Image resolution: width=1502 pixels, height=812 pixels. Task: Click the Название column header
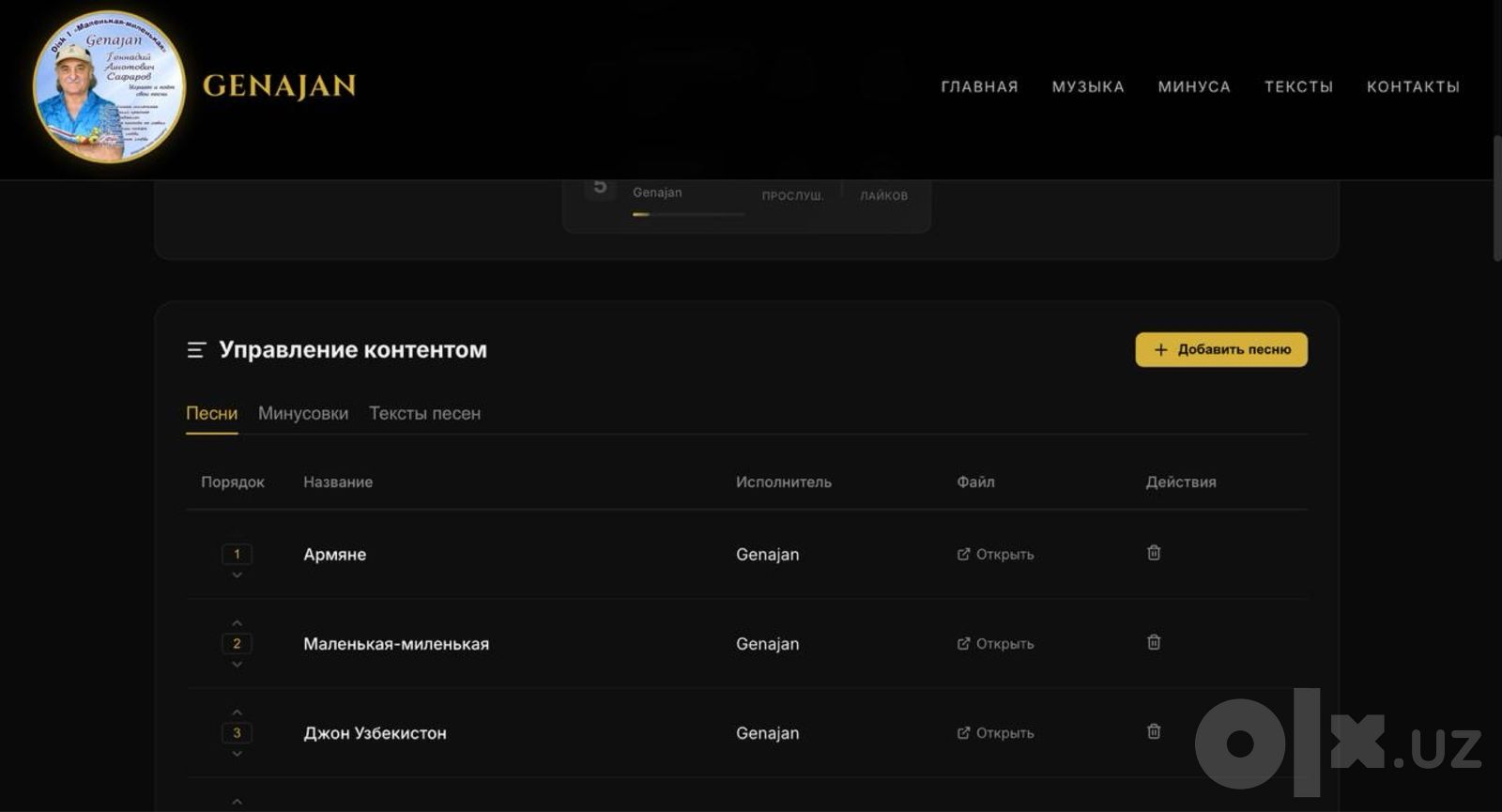coord(338,482)
